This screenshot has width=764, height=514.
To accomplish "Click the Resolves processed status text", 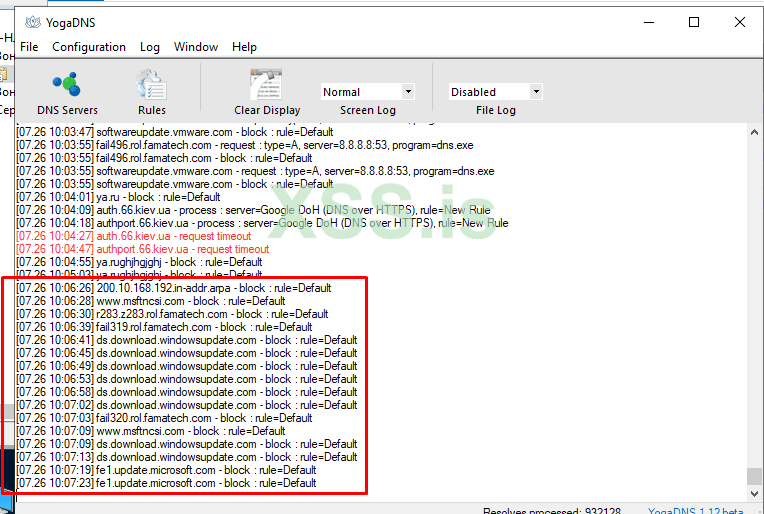I will coord(552,511).
